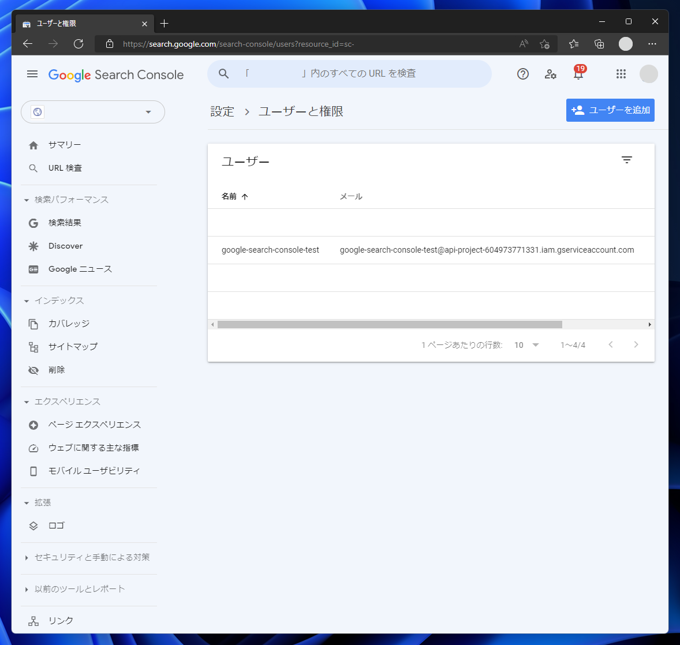The height and width of the screenshot is (645, 680).
Task: Open the help question mark icon
Action: (x=523, y=74)
